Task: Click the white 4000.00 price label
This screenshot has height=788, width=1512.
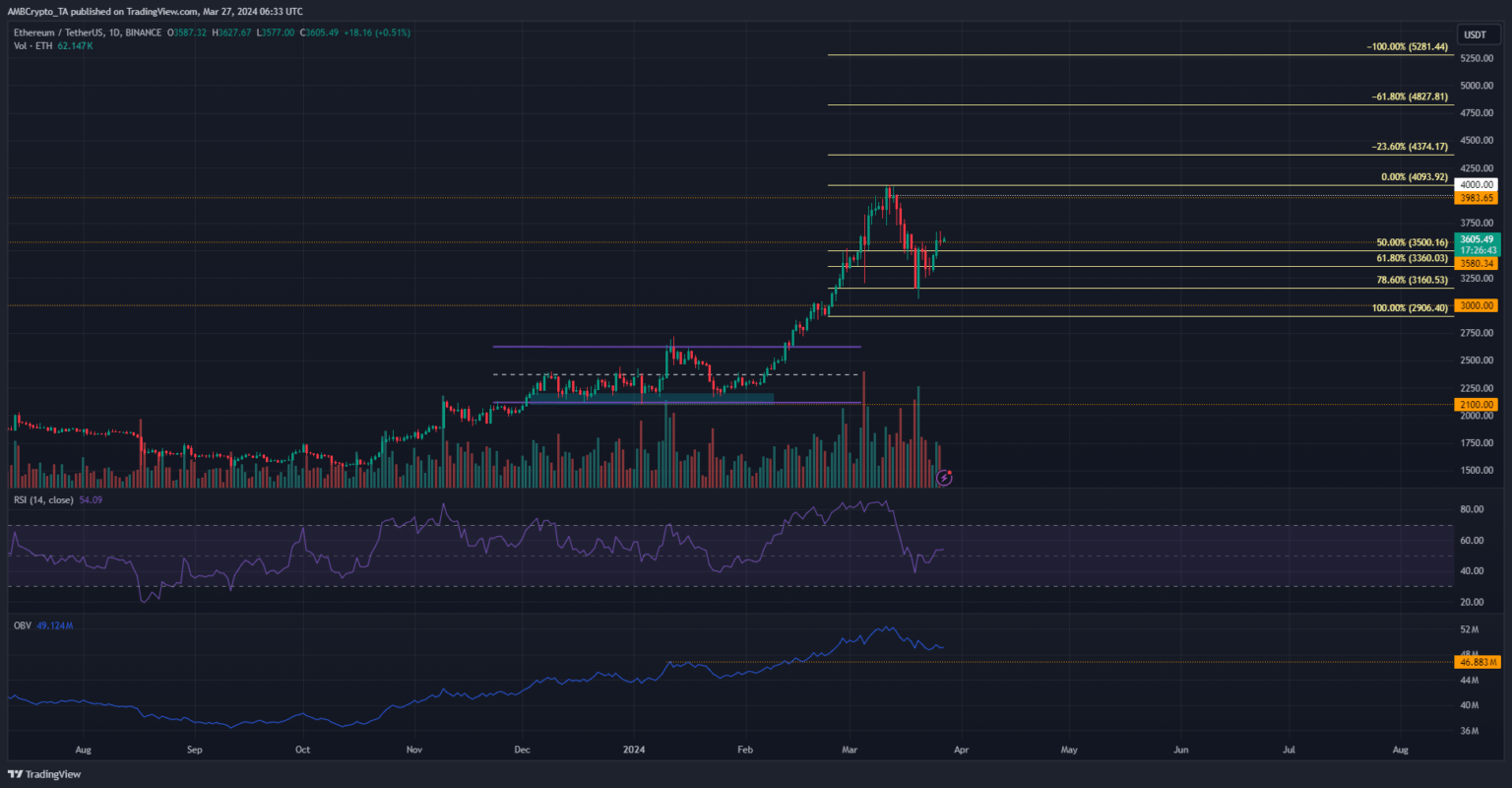Action: [1476, 184]
